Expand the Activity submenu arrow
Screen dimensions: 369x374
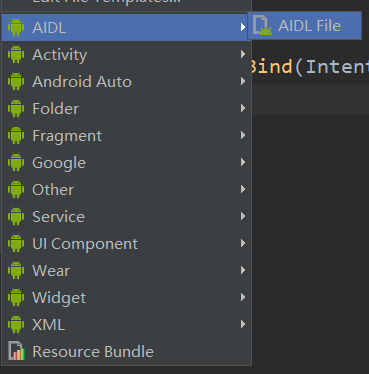(x=243, y=54)
